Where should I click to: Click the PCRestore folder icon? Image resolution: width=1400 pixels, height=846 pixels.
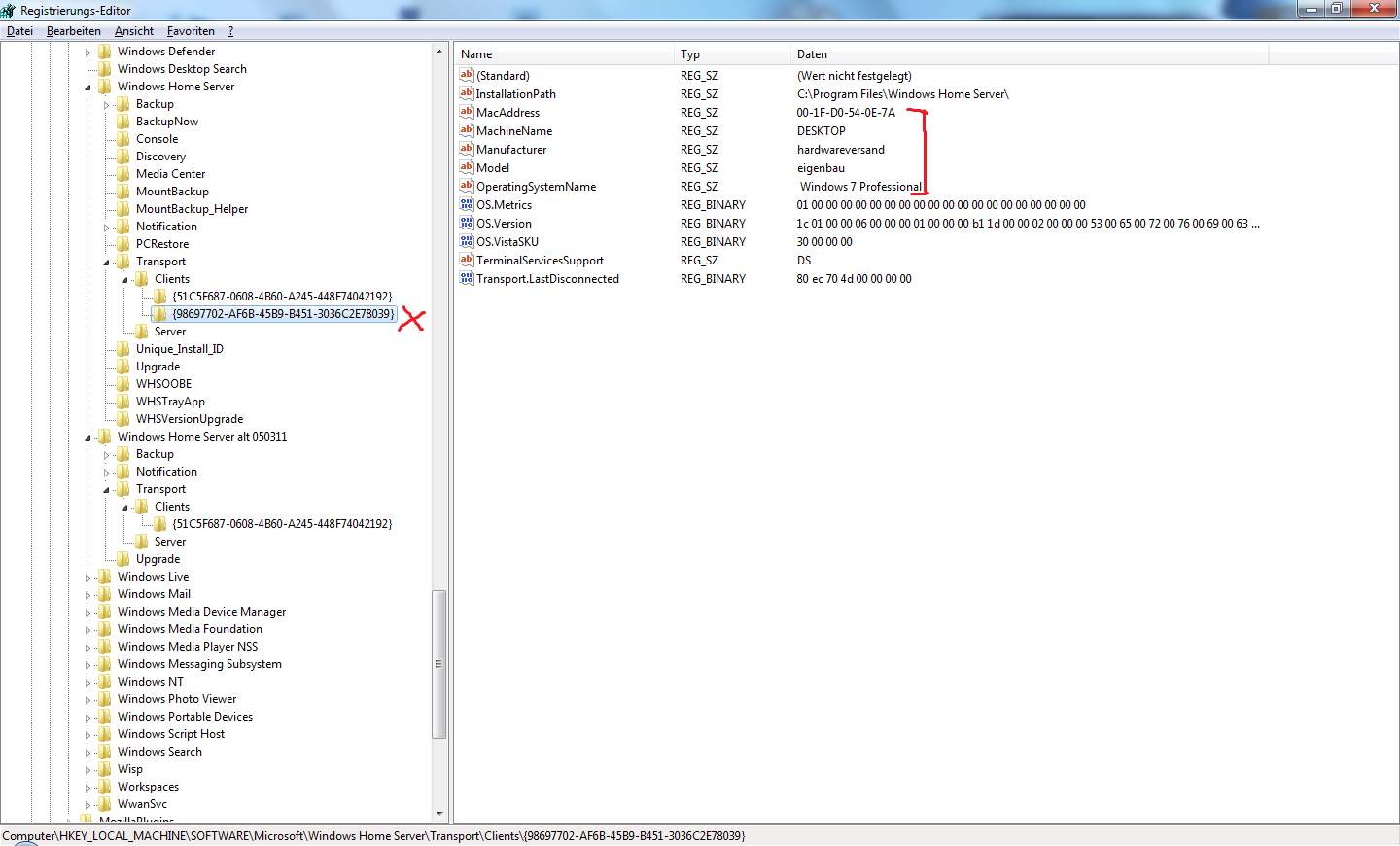(x=123, y=244)
